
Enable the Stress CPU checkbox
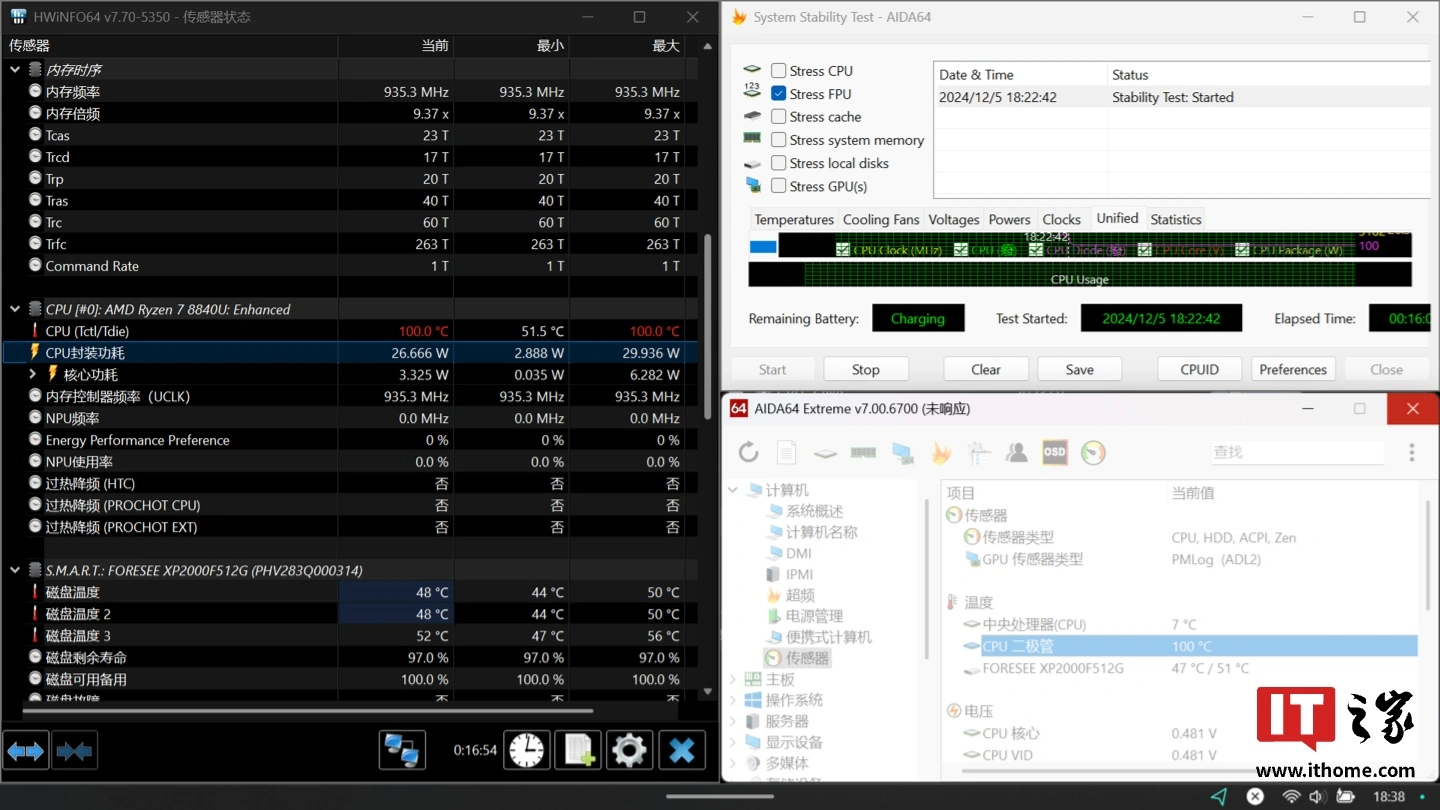778,71
